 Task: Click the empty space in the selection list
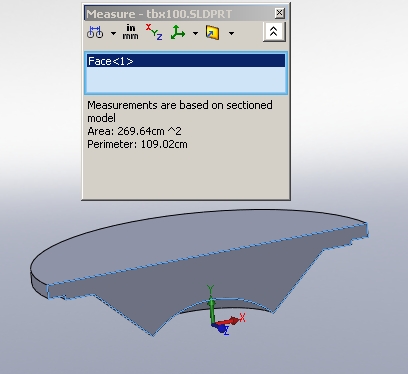(x=186, y=79)
